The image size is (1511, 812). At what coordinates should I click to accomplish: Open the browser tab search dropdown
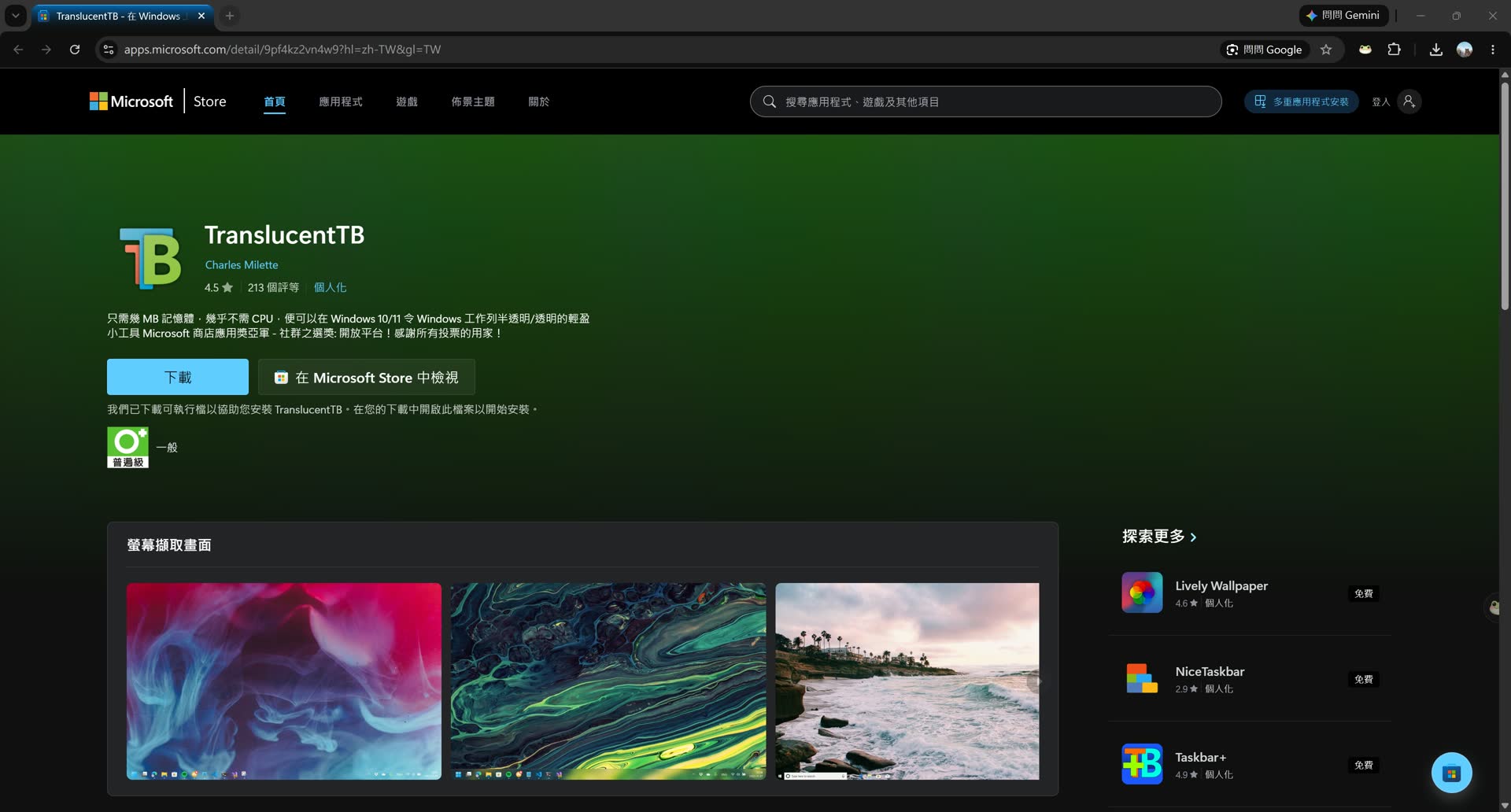(x=15, y=16)
